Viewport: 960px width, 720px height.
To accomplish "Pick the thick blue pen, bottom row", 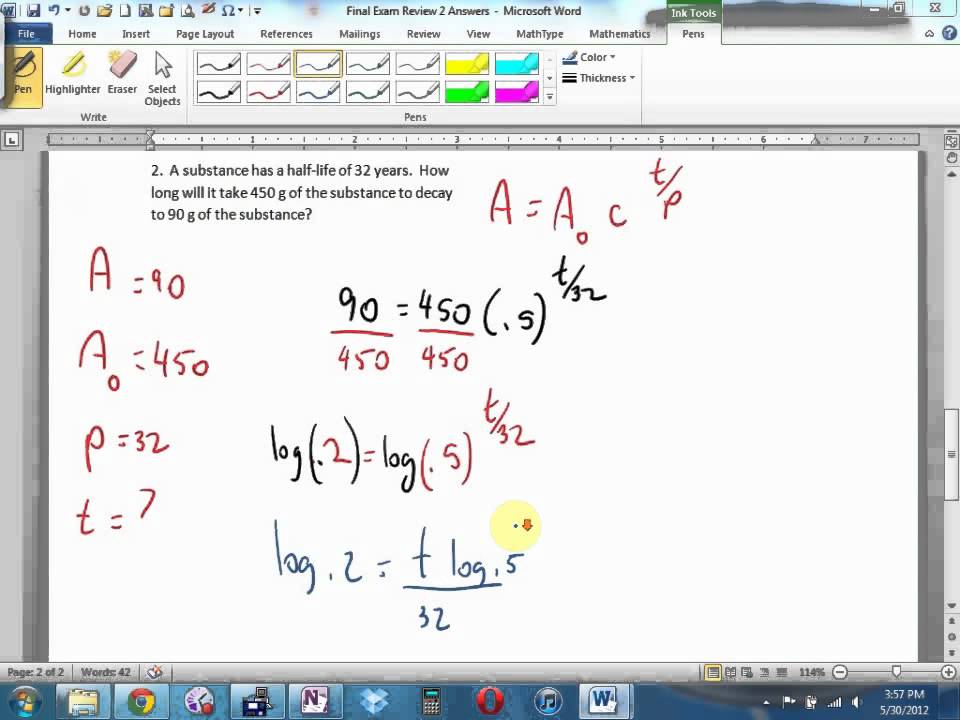I will pos(318,92).
